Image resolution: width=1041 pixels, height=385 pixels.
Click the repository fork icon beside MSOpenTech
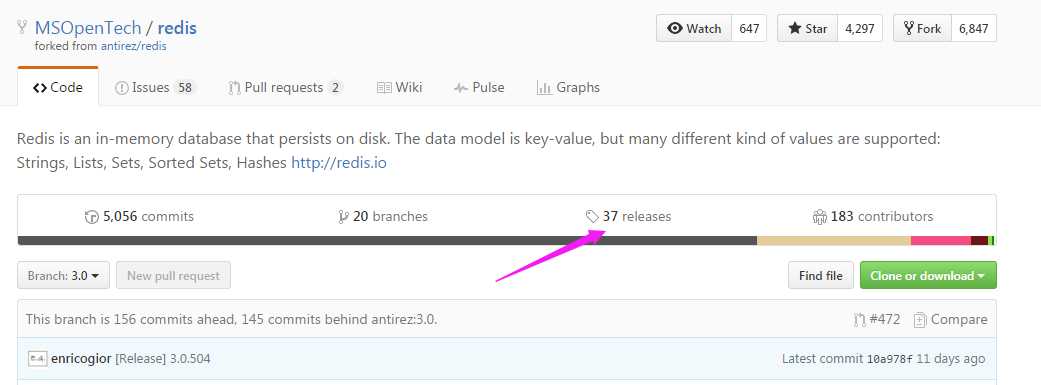[x=23, y=27]
